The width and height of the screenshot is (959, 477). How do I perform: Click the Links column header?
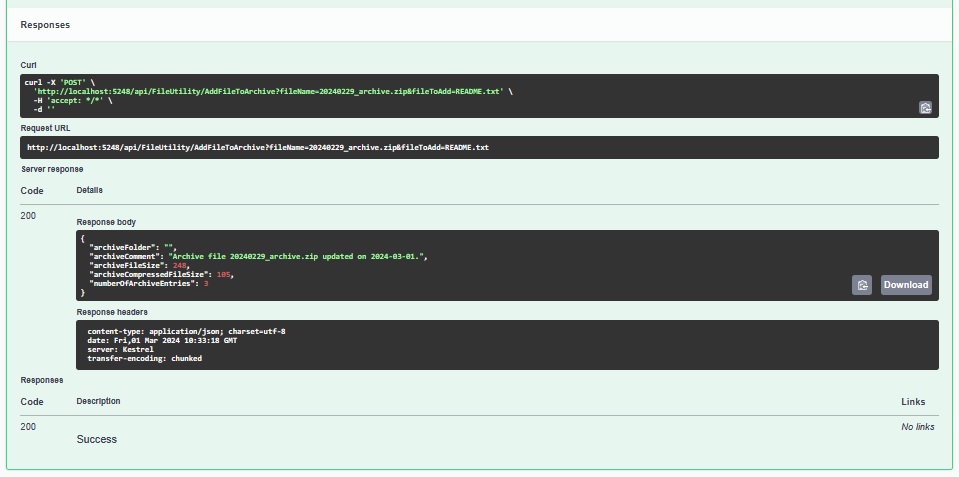[913, 401]
